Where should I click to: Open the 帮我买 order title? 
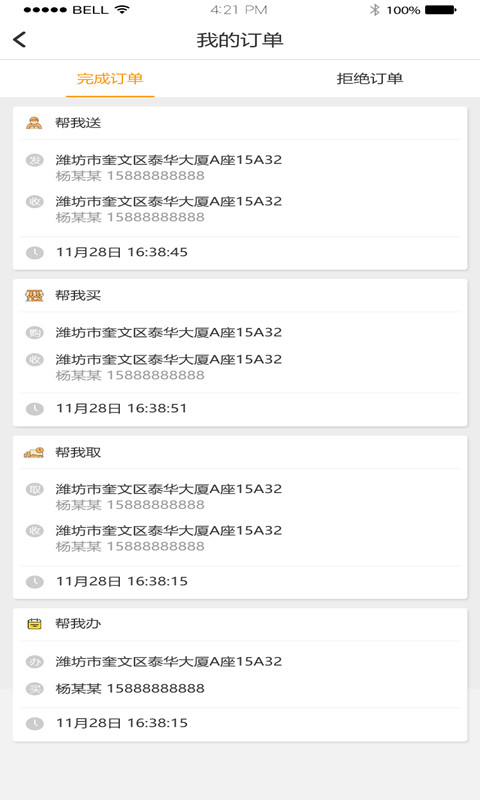78,295
